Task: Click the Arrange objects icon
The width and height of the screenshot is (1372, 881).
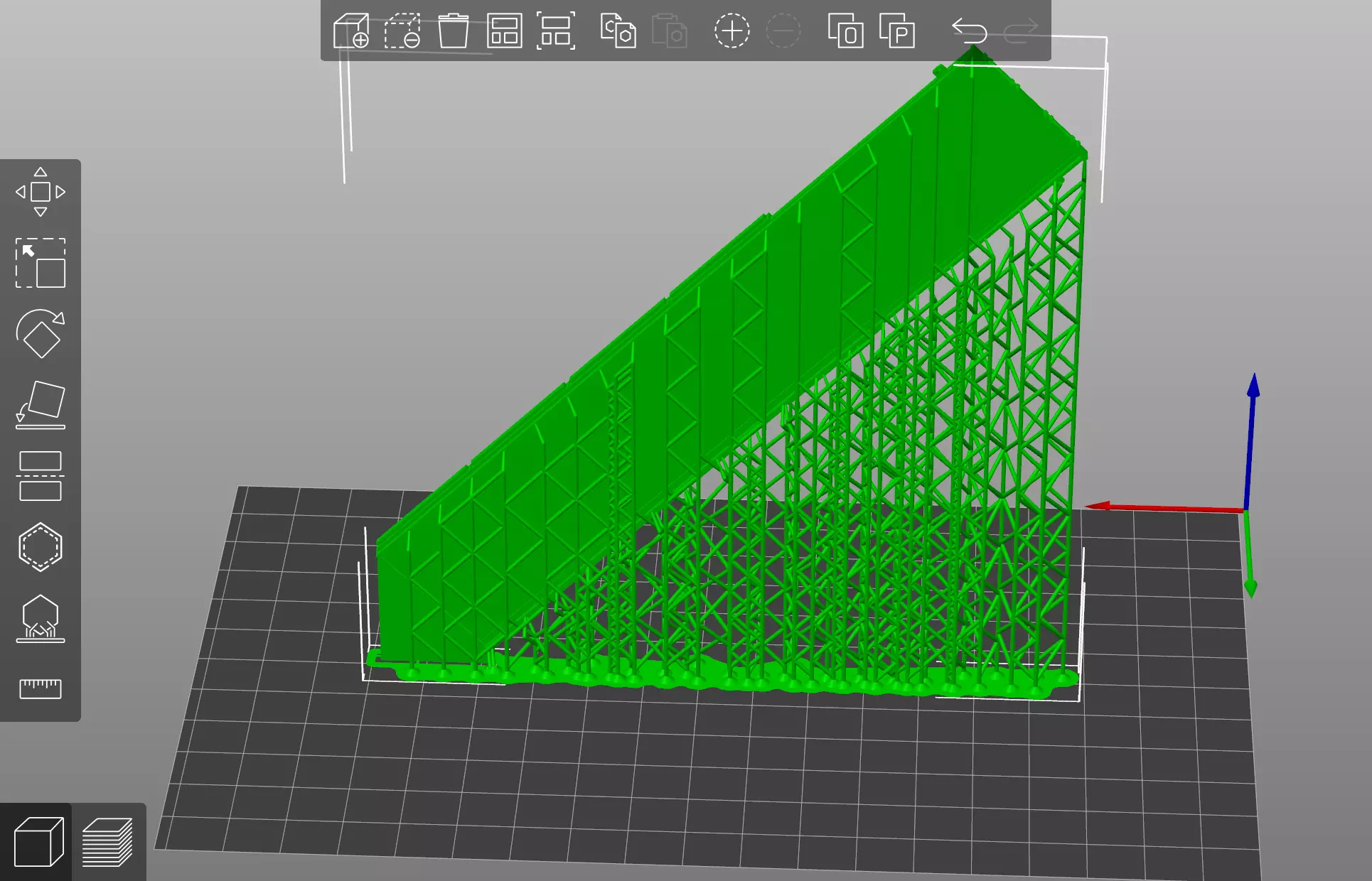Action: pyautogui.click(x=504, y=31)
